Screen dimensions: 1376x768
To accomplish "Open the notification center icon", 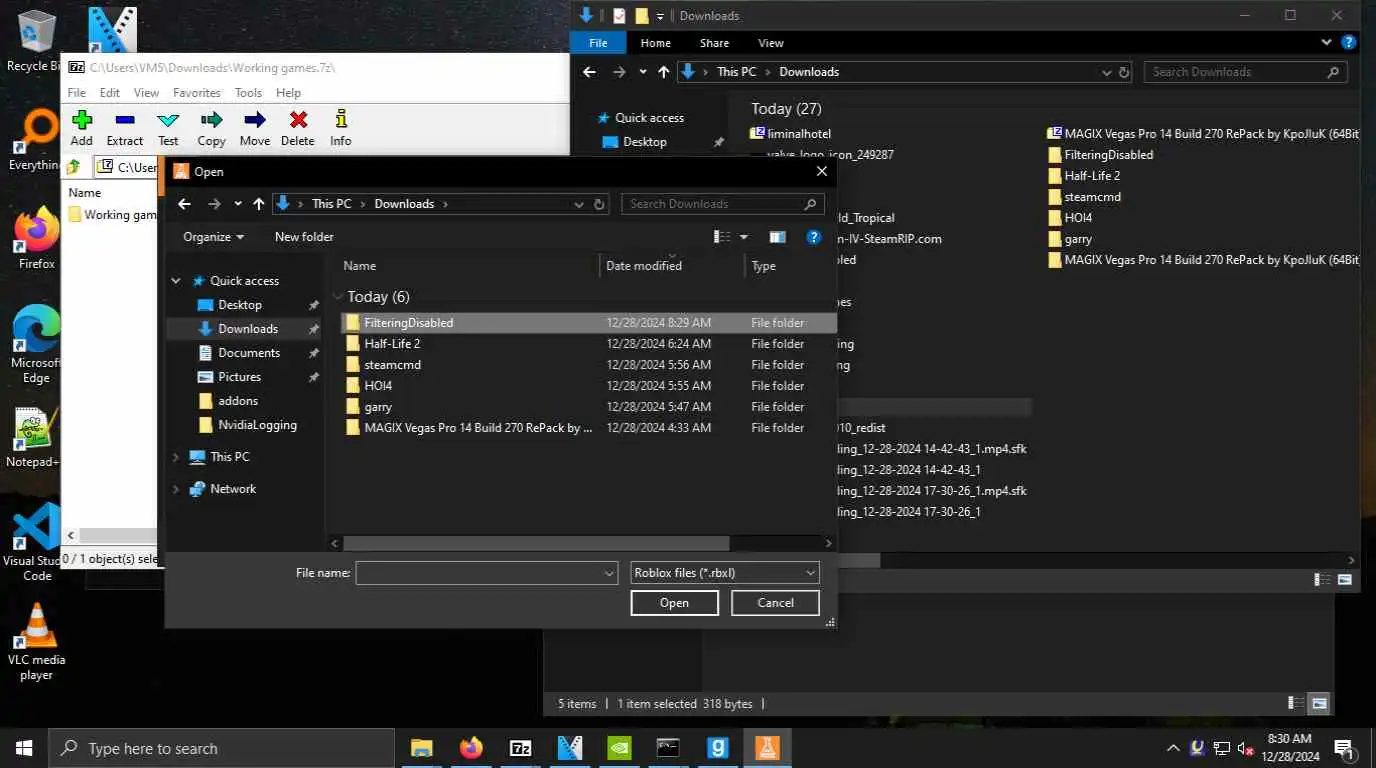I will point(1344,748).
